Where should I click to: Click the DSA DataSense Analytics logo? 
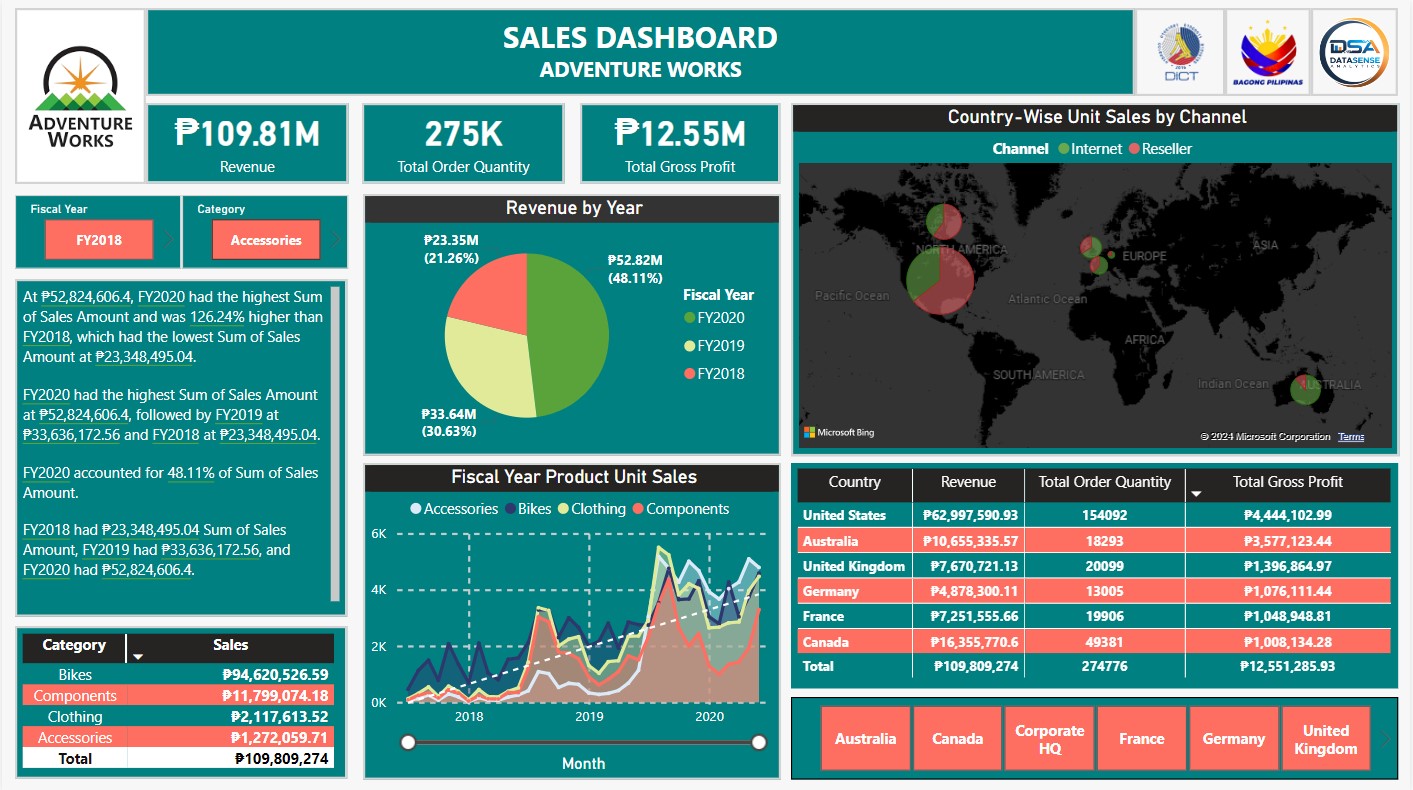tap(1354, 52)
